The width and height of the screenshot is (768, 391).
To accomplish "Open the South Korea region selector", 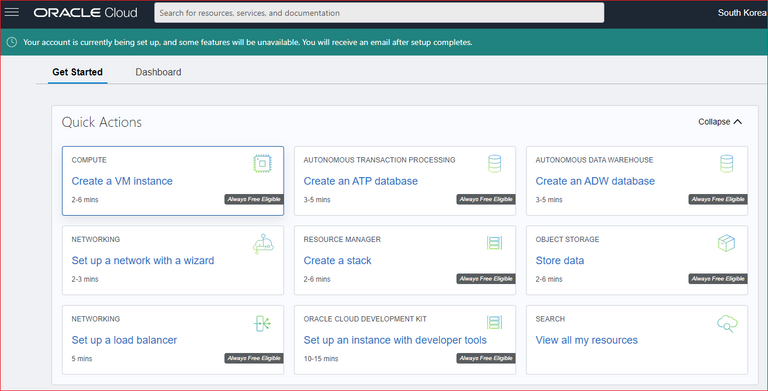I will coord(742,13).
